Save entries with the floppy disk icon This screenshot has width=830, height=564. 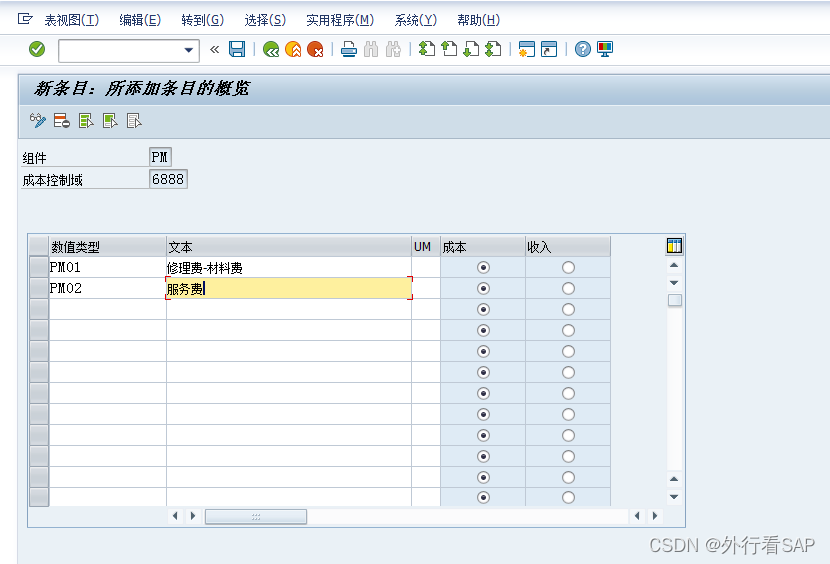tap(237, 49)
